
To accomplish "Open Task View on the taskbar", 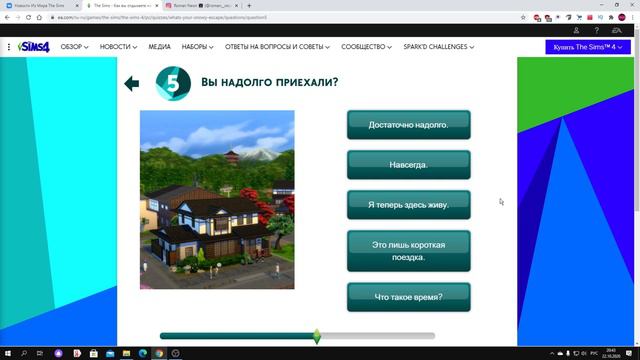I will tap(40, 353).
